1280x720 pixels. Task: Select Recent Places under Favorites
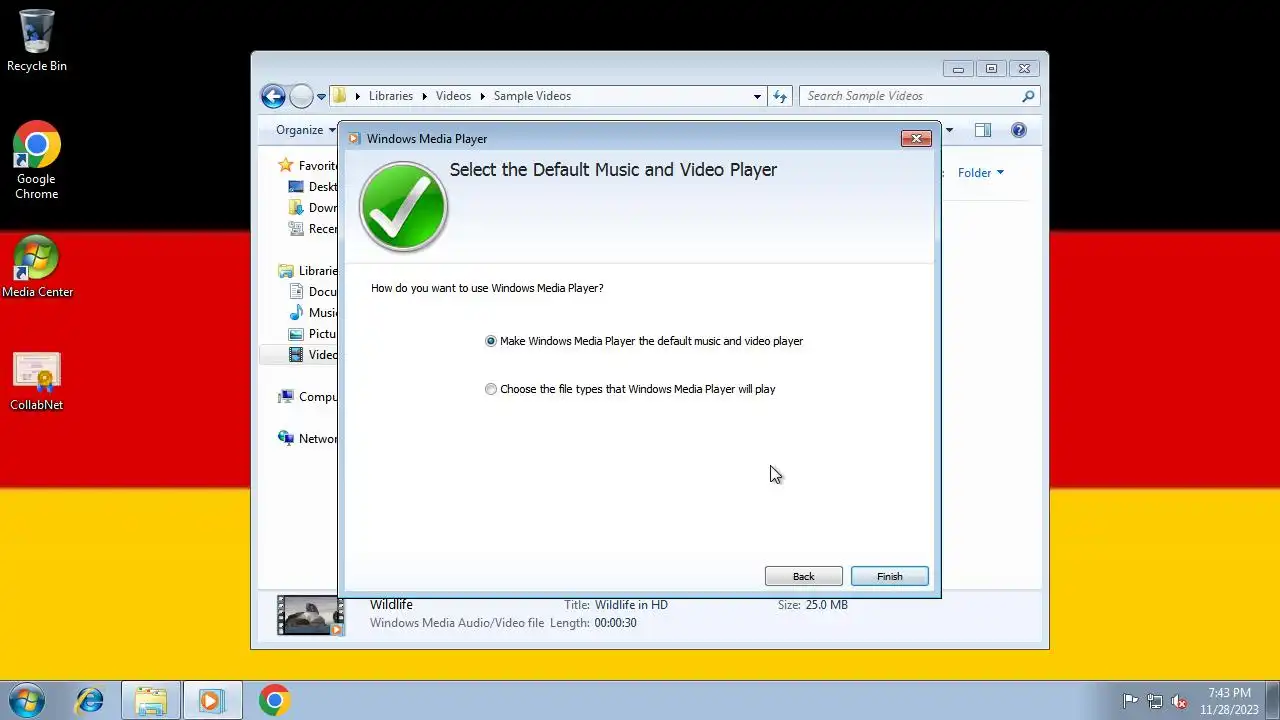click(x=313, y=229)
